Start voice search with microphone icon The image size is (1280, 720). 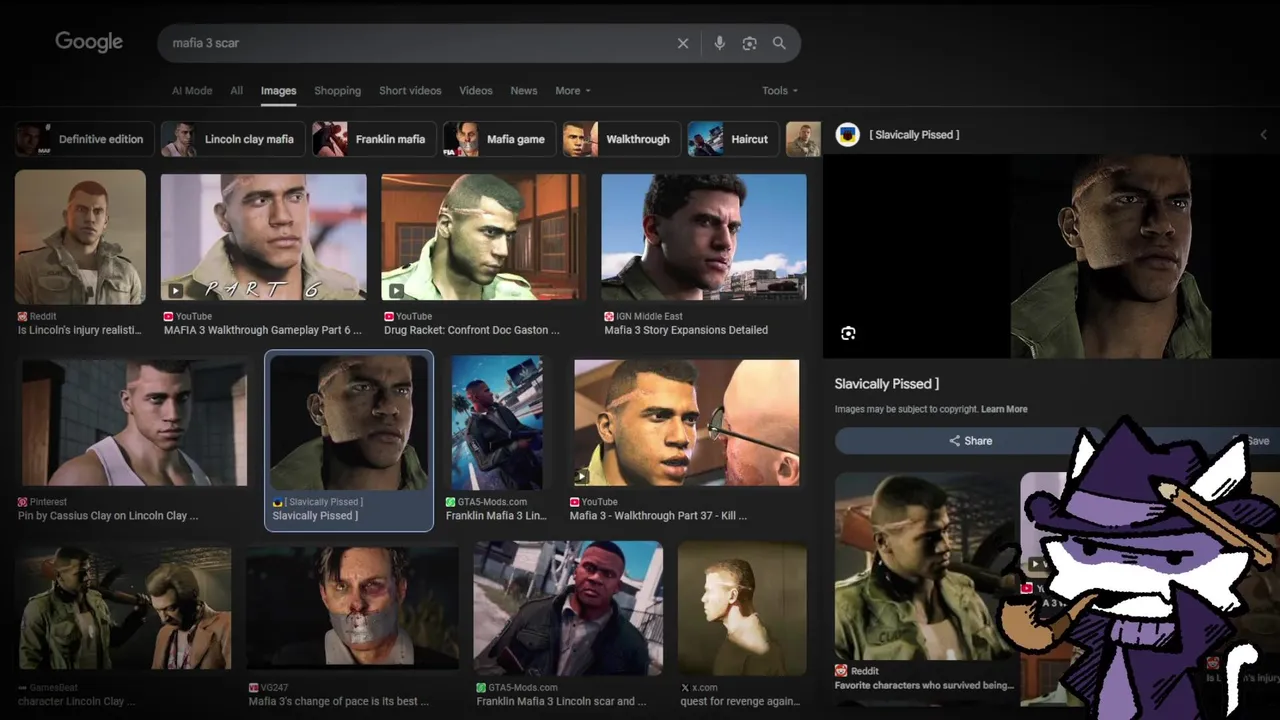point(719,43)
